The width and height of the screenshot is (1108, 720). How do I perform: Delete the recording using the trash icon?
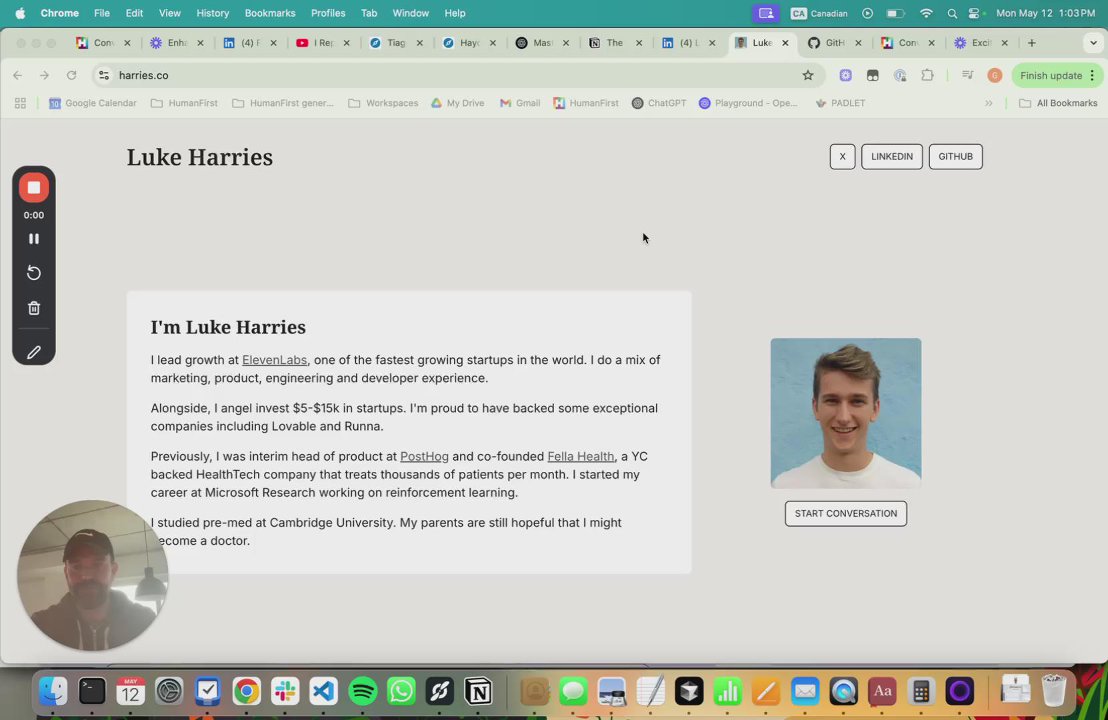point(33,308)
